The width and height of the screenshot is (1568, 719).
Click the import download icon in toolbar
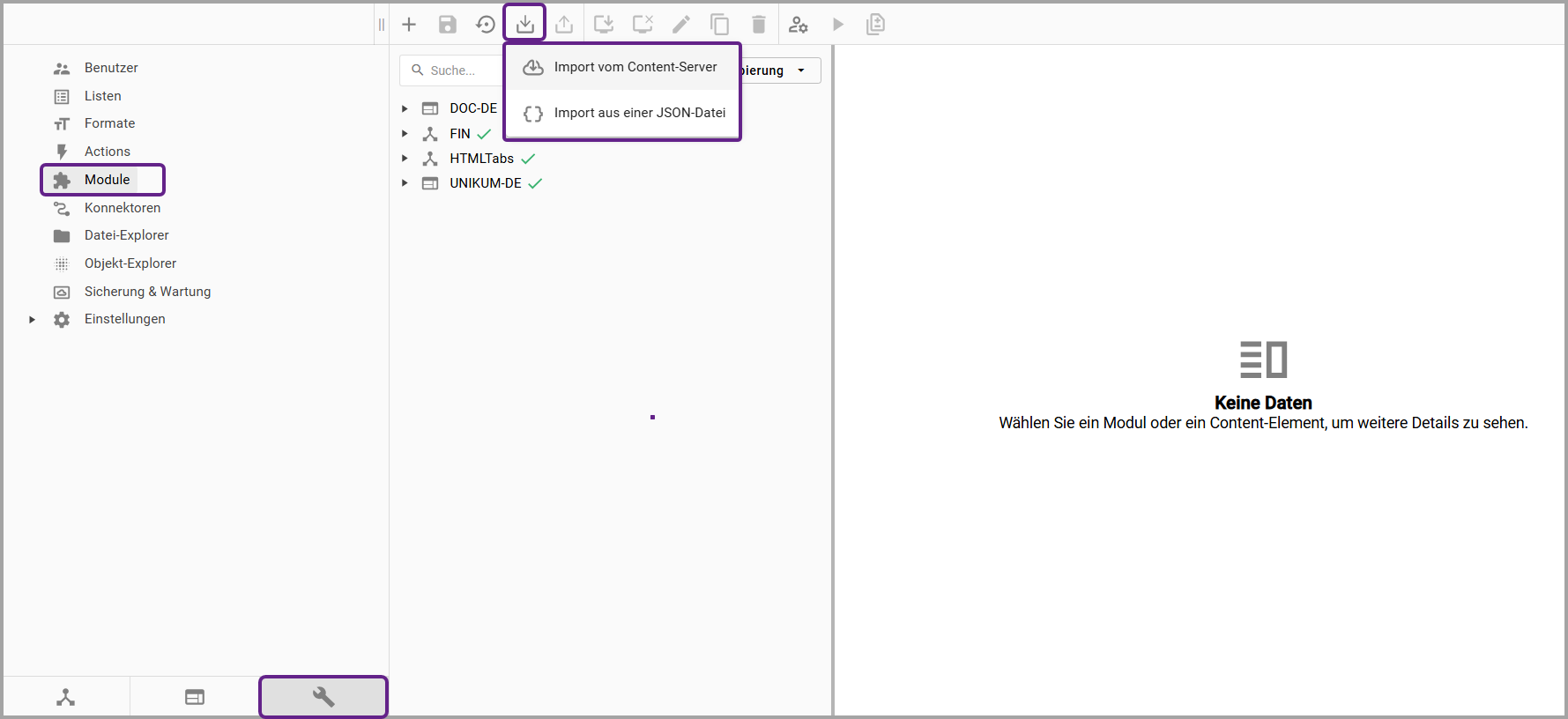(525, 25)
